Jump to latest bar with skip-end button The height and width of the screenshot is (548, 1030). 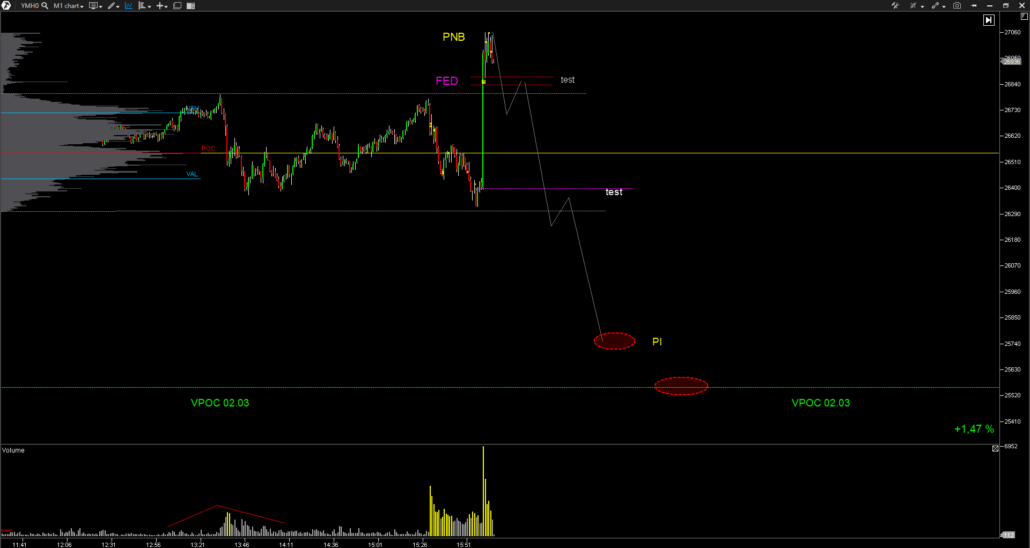[x=989, y=20]
